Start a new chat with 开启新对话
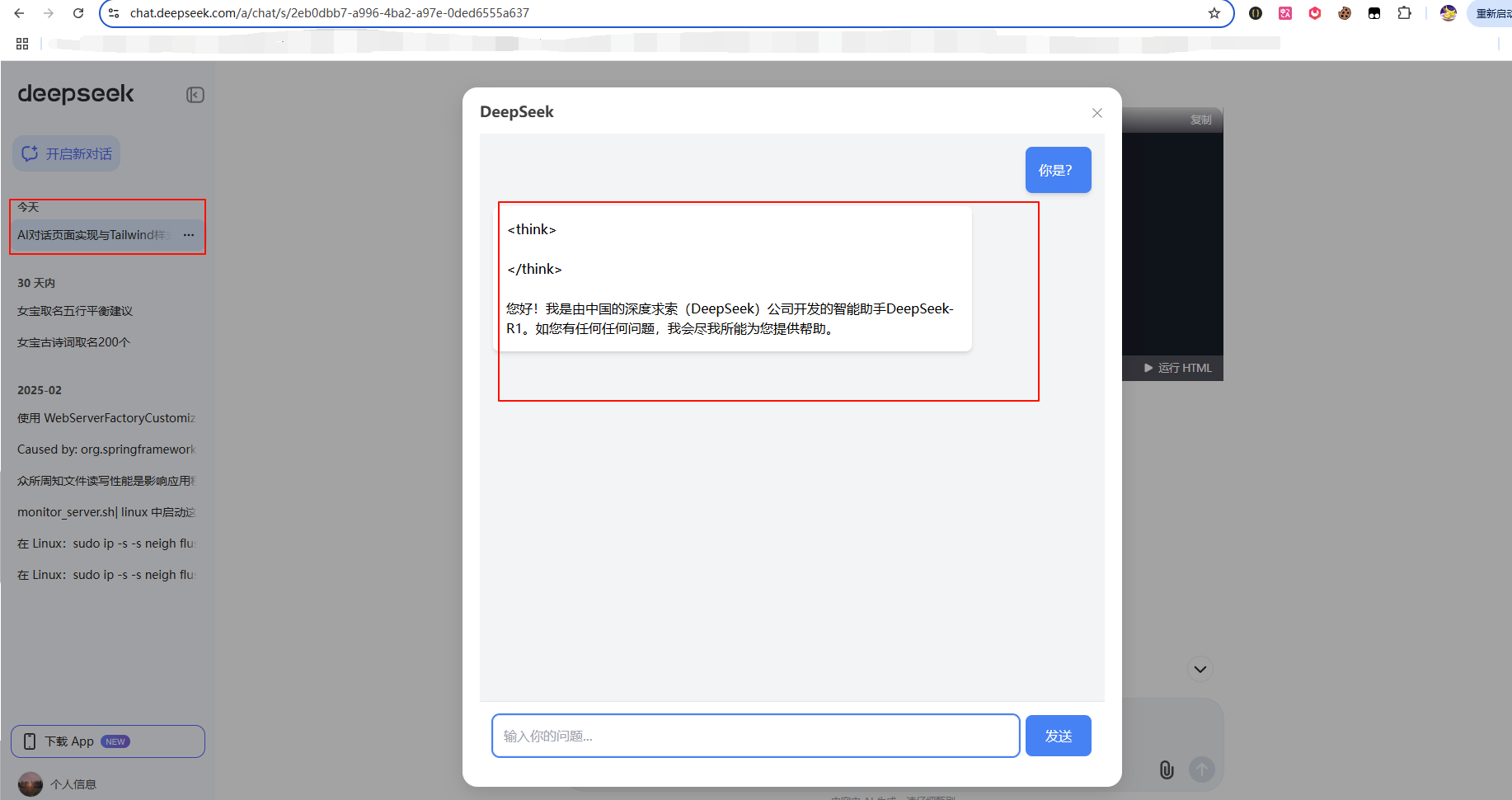This screenshot has width=1512, height=800. pyautogui.click(x=67, y=153)
